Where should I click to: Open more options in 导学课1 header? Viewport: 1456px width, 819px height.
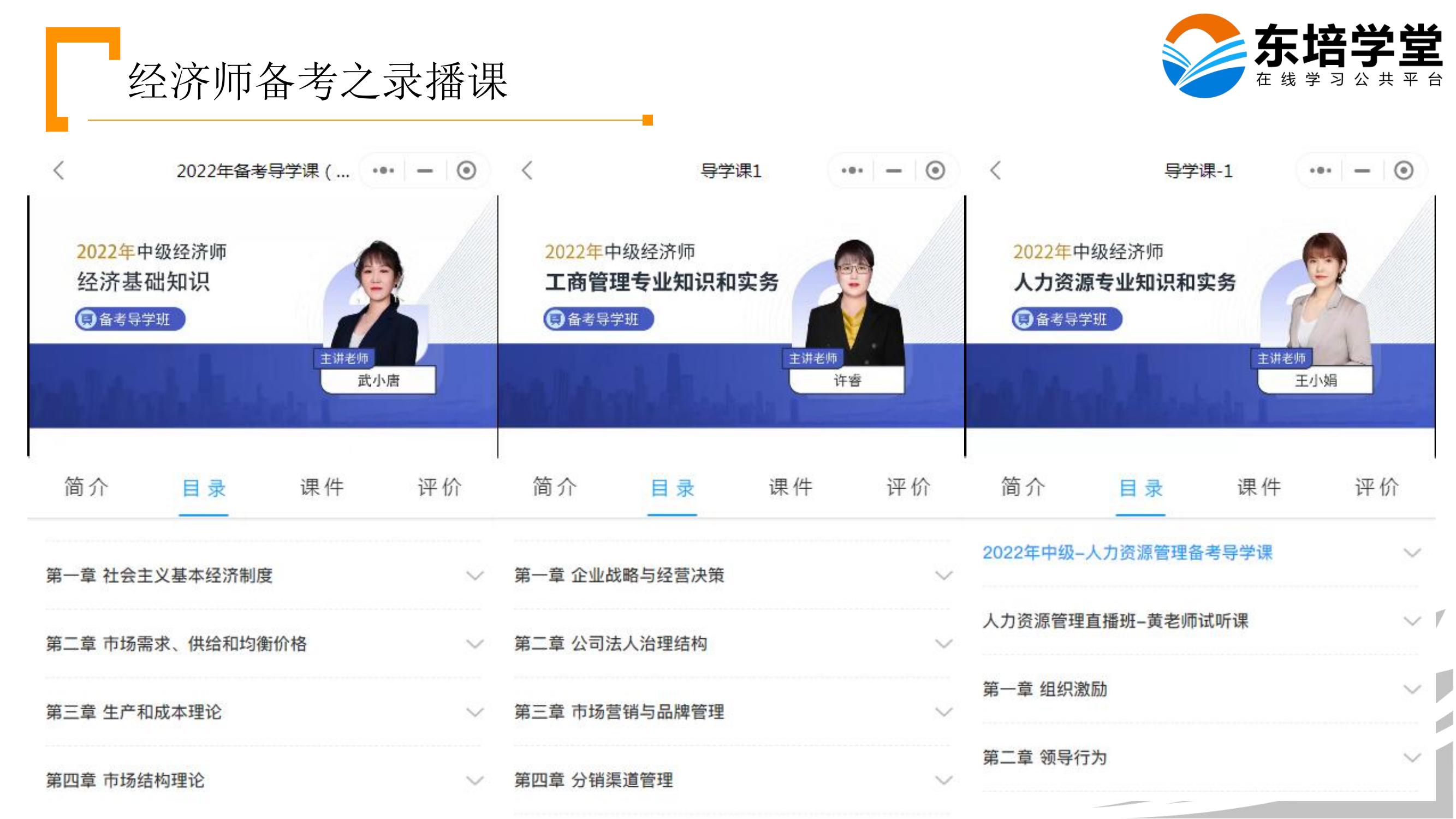point(852,170)
